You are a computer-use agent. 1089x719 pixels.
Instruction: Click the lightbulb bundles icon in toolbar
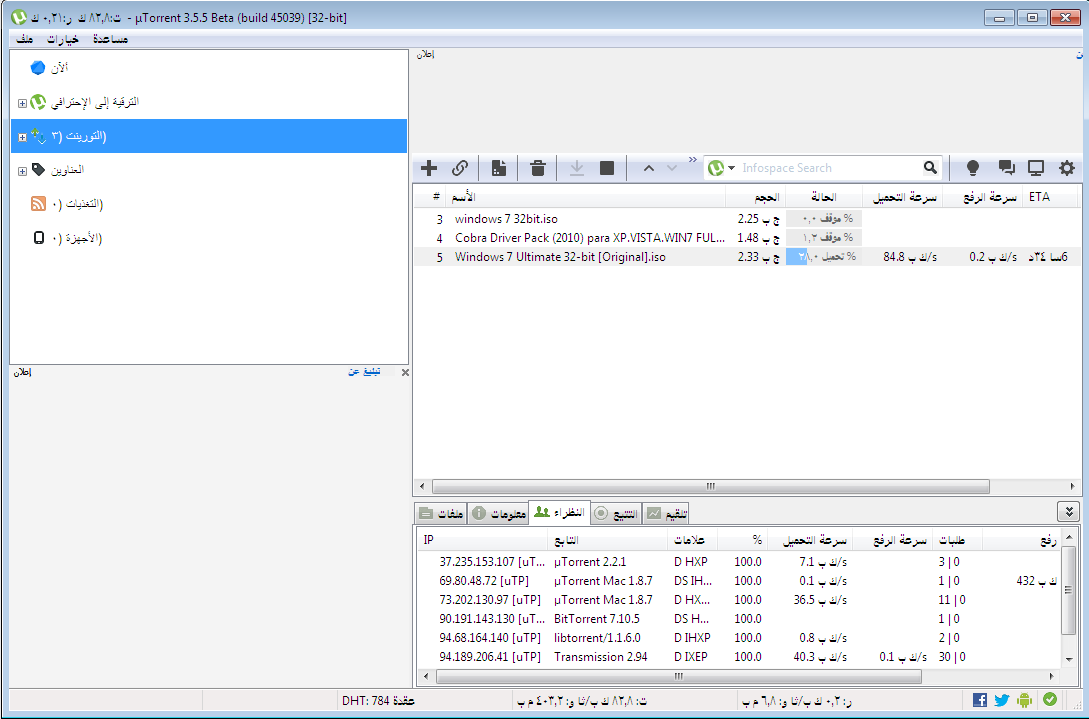pyautogui.click(x=971, y=168)
